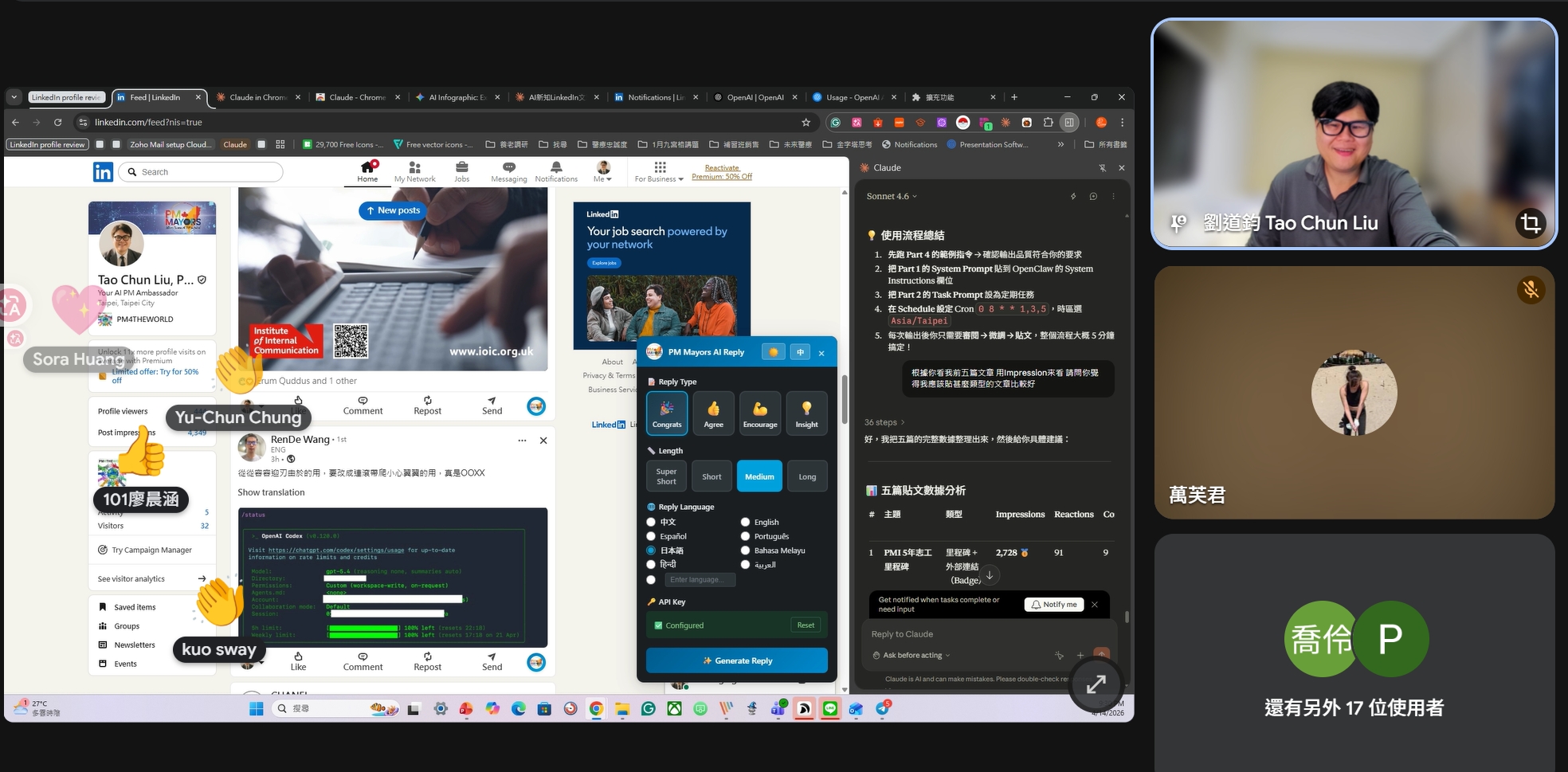Click the Generate Reply button
Image resolution: width=1568 pixels, height=772 pixels.
pyautogui.click(x=736, y=660)
